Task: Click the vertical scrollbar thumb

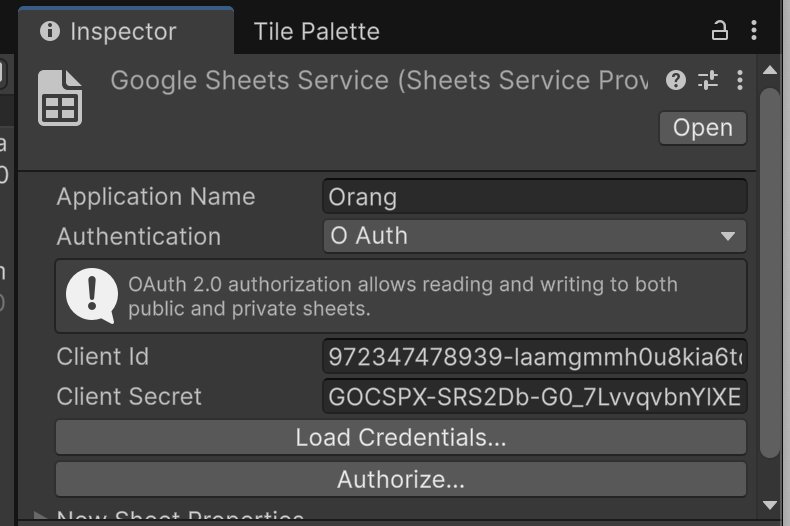Action: (770, 273)
